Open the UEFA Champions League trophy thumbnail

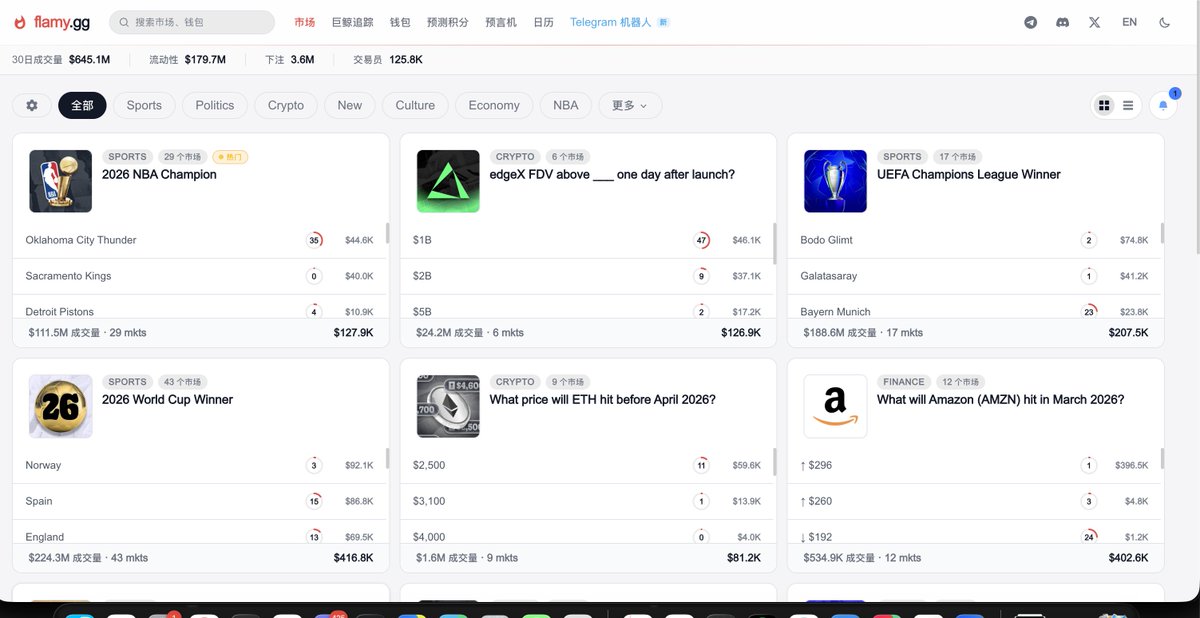tap(835, 181)
